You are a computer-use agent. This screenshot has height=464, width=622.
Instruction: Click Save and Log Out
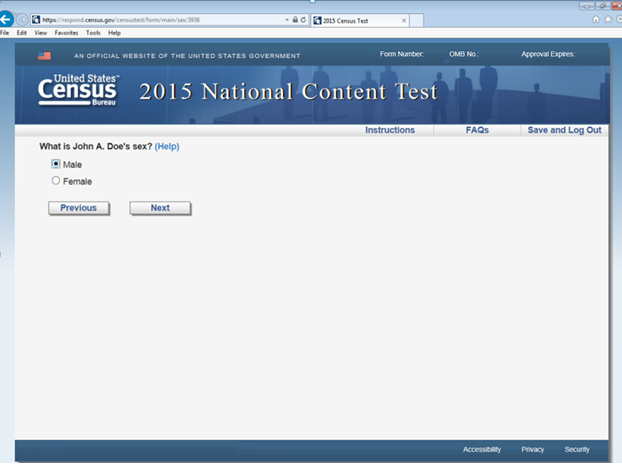tap(564, 130)
